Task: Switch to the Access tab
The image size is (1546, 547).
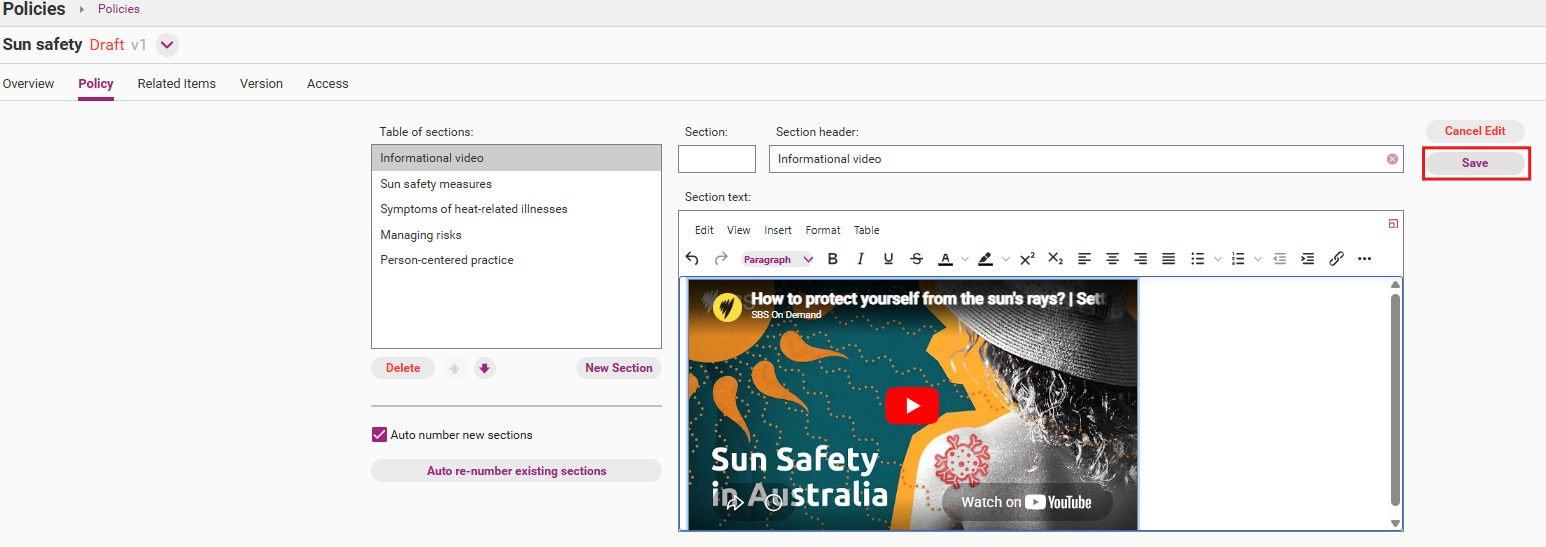Action: point(328,84)
